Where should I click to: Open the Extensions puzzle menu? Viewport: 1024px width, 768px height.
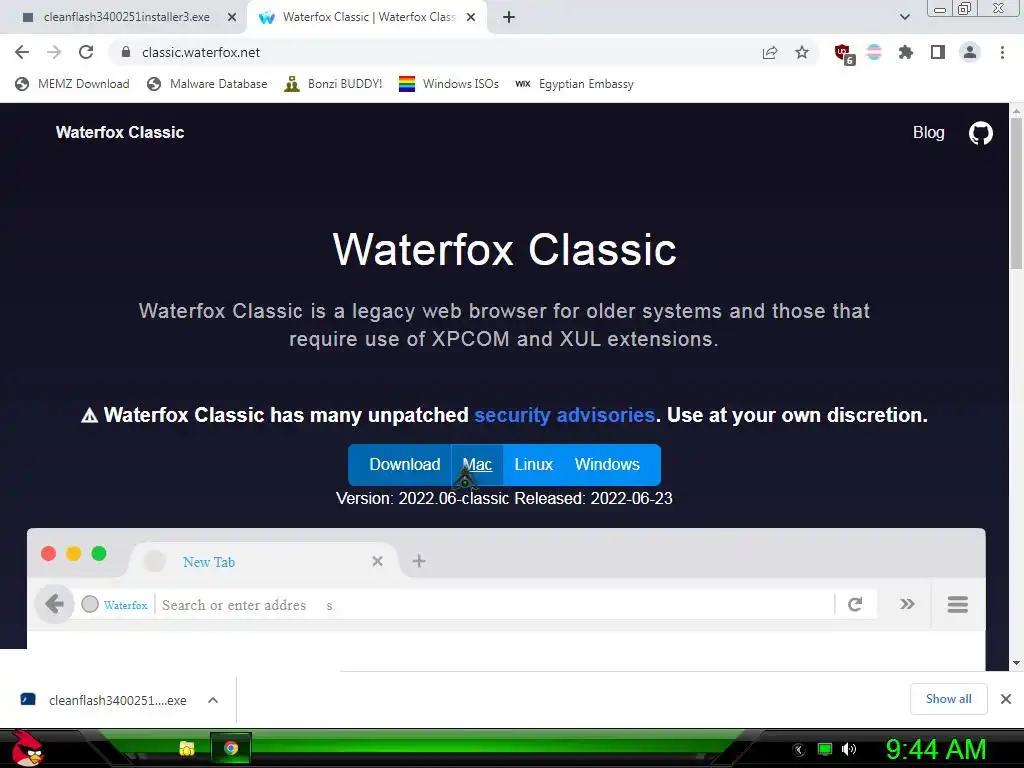(x=906, y=52)
